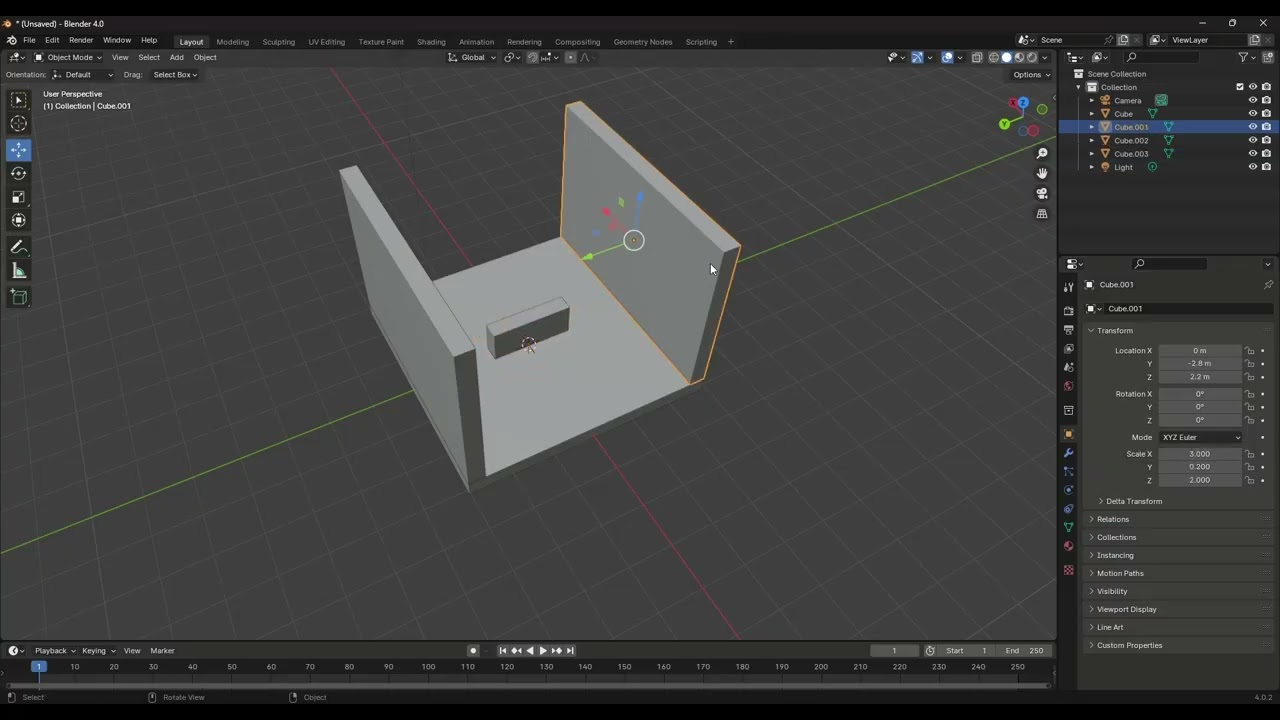Click the current frame number field
Image resolution: width=1280 pixels, height=720 pixels.
click(x=894, y=651)
